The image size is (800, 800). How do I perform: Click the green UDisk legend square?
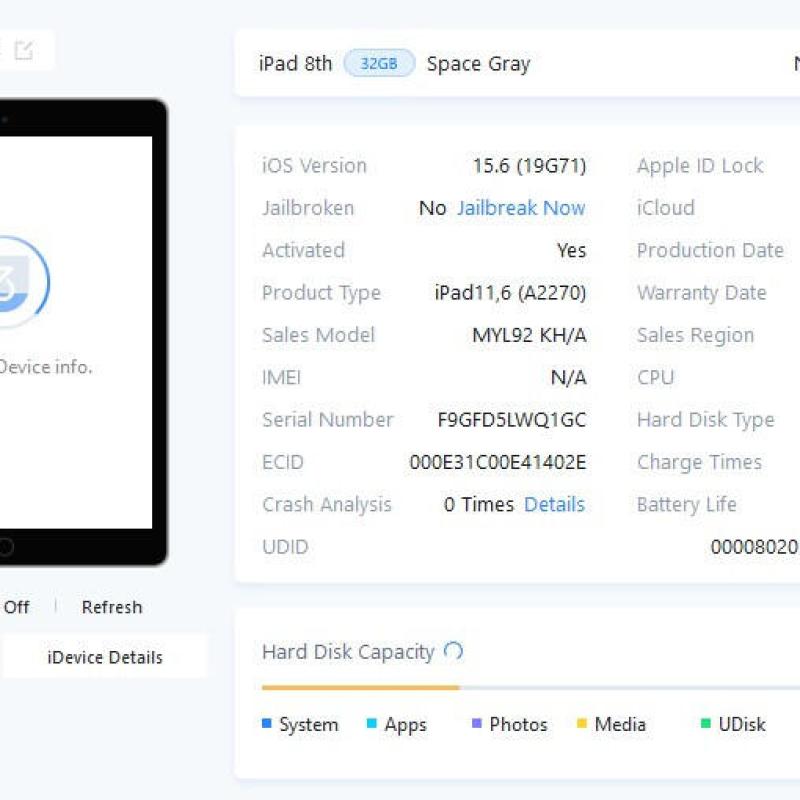click(x=705, y=724)
